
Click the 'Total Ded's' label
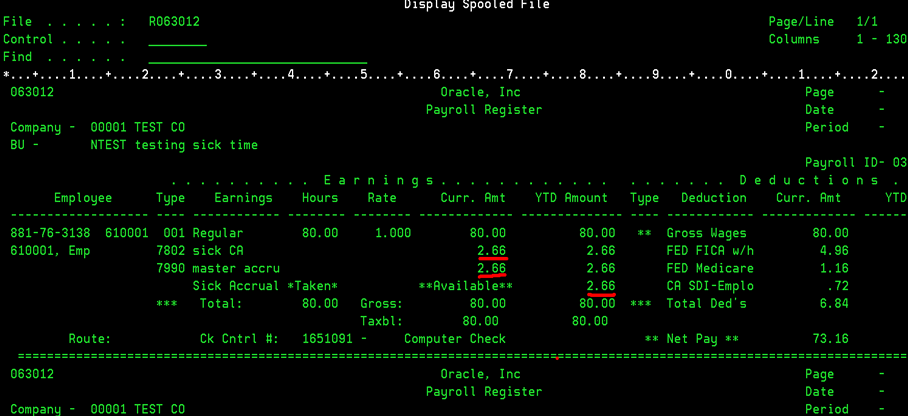[x=706, y=304]
